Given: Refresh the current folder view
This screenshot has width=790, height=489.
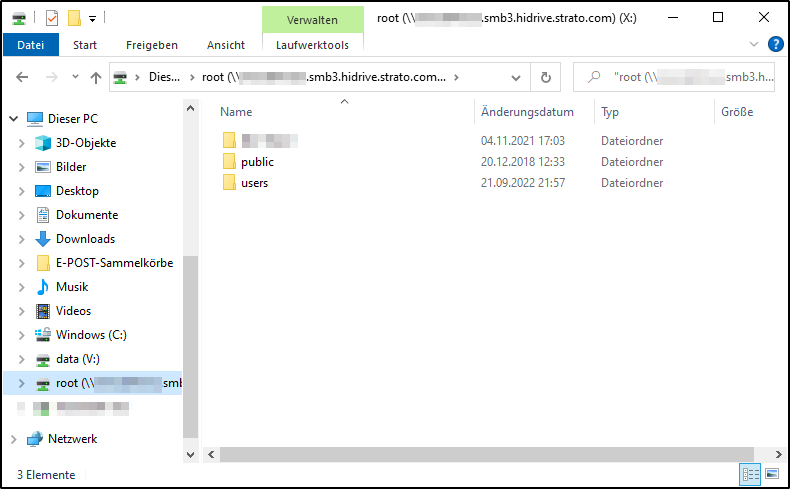Looking at the screenshot, I should [546, 78].
